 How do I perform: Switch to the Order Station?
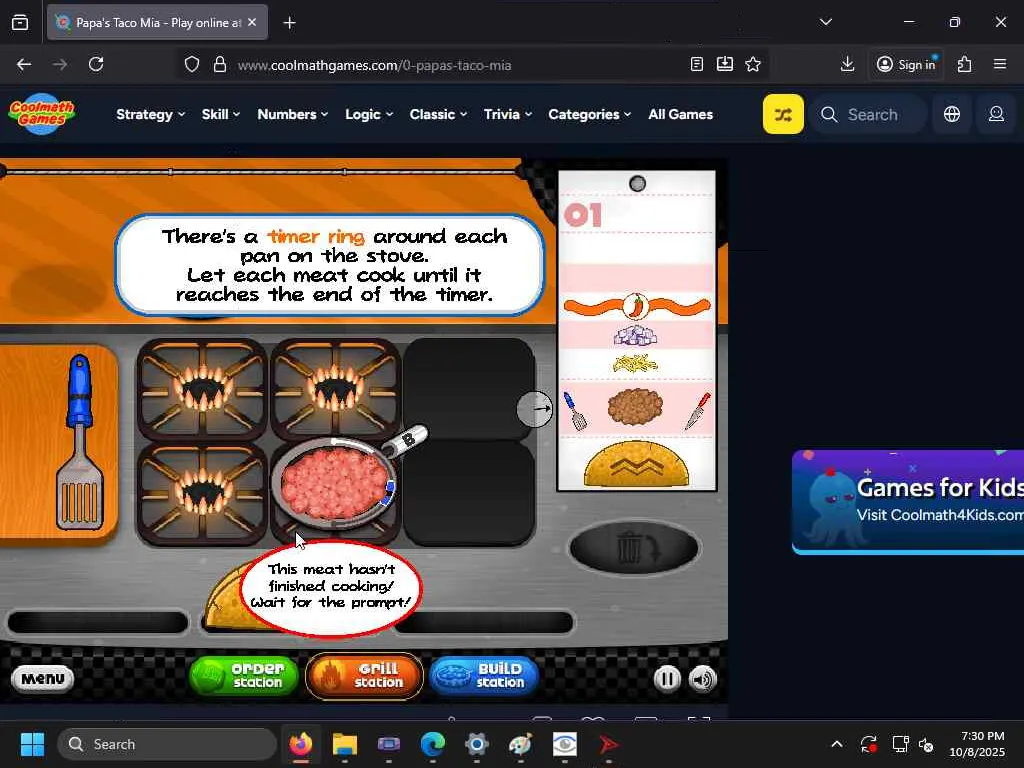click(x=244, y=676)
